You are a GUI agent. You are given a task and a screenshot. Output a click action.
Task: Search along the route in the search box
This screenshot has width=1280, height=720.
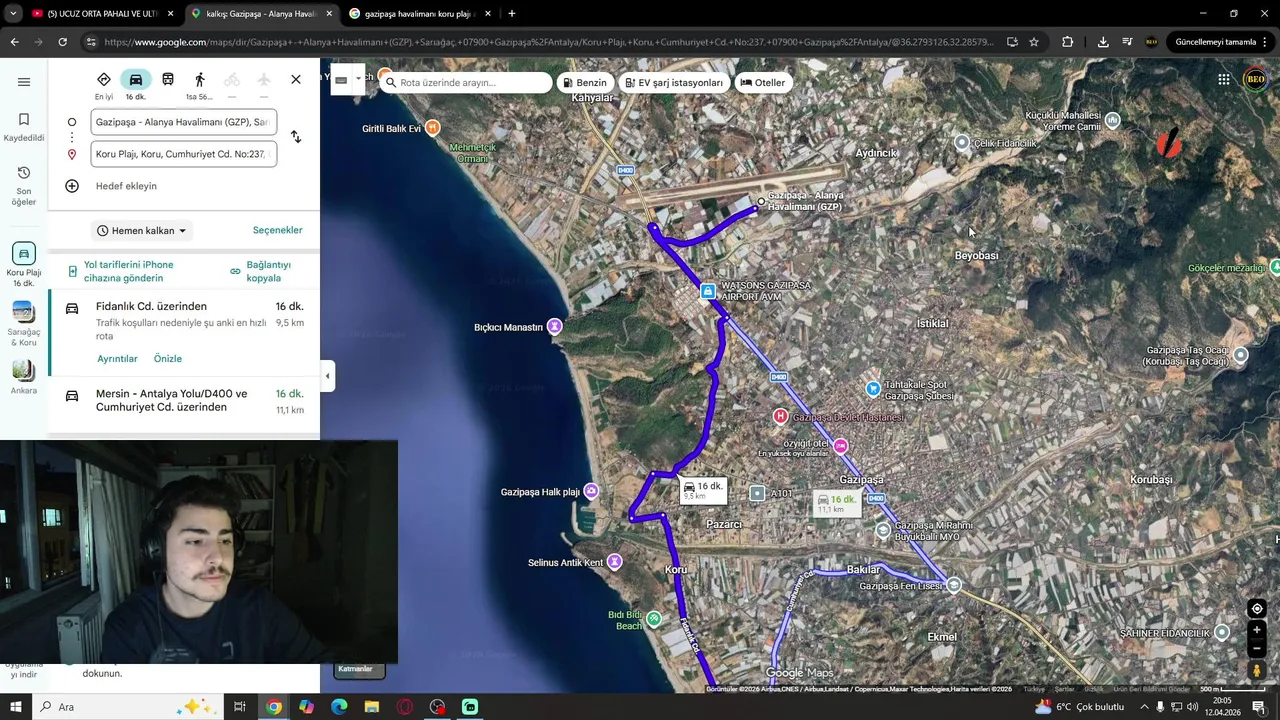(466, 83)
